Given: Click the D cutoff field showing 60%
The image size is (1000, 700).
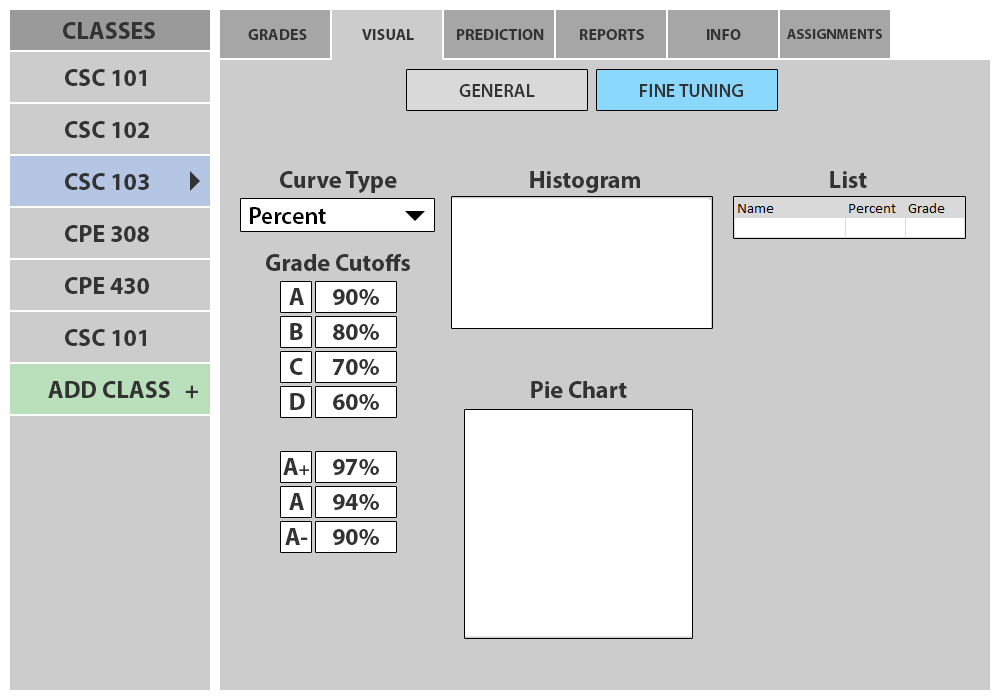Looking at the screenshot, I should tap(355, 402).
